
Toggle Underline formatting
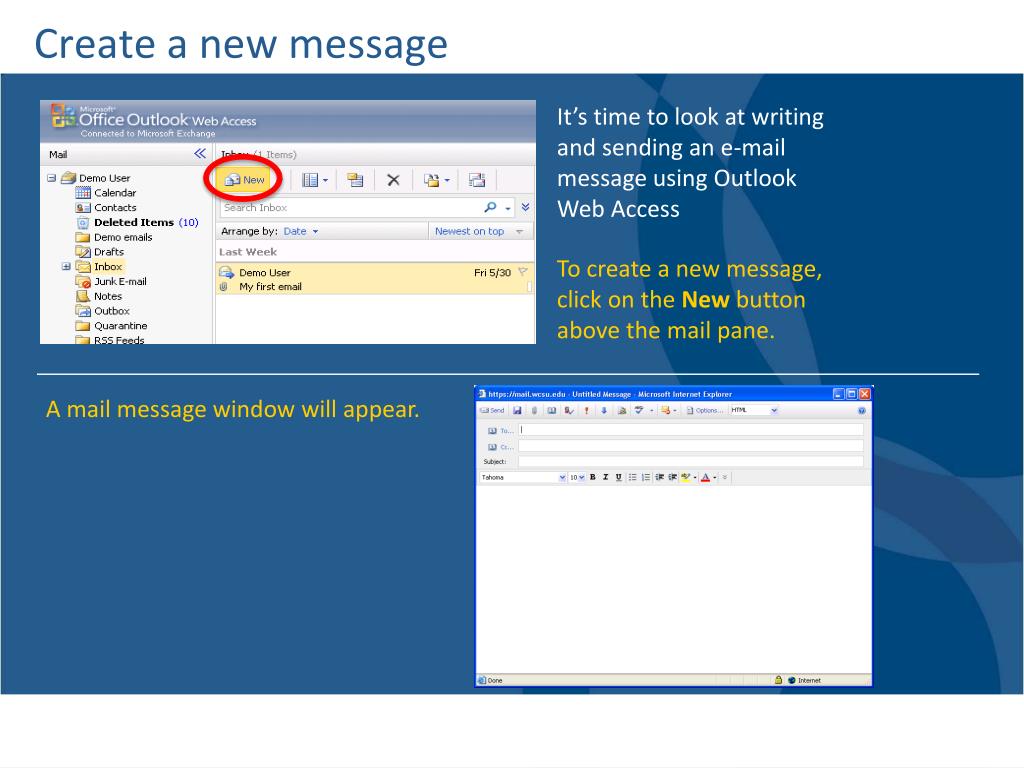click(618, 477)
